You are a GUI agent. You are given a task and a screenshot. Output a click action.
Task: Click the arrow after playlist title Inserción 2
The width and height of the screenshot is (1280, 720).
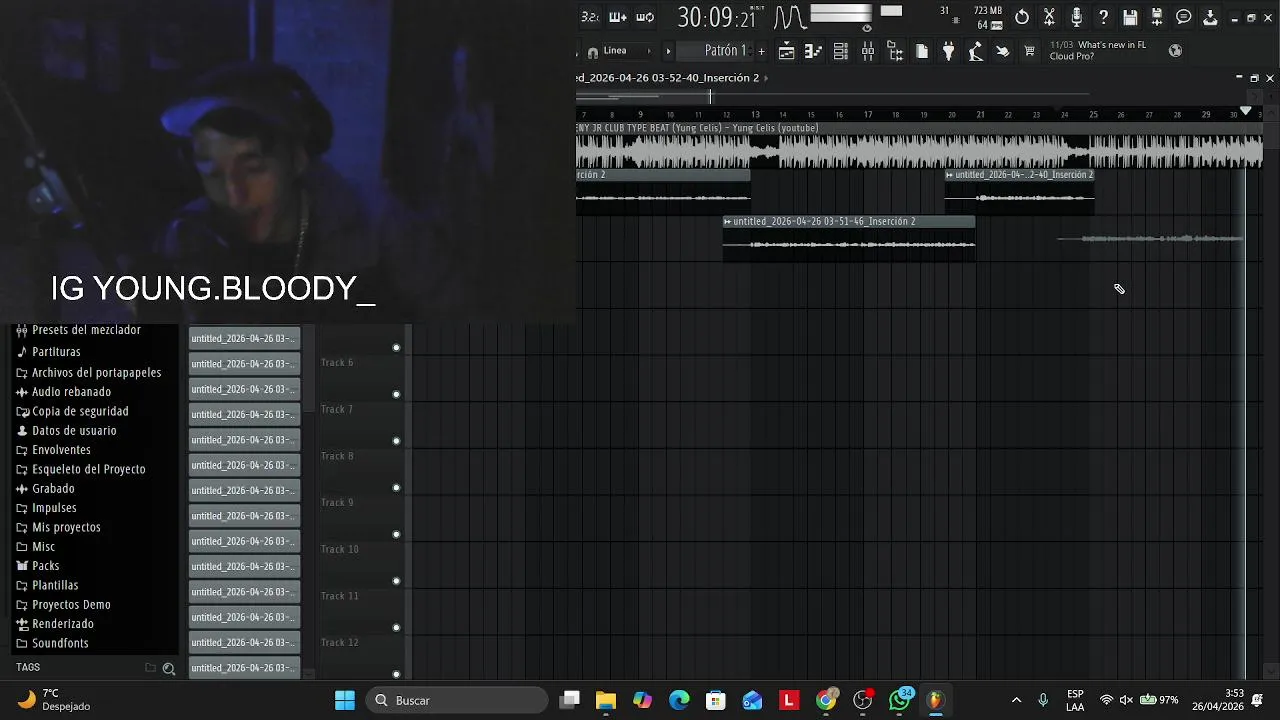point(767,78)
